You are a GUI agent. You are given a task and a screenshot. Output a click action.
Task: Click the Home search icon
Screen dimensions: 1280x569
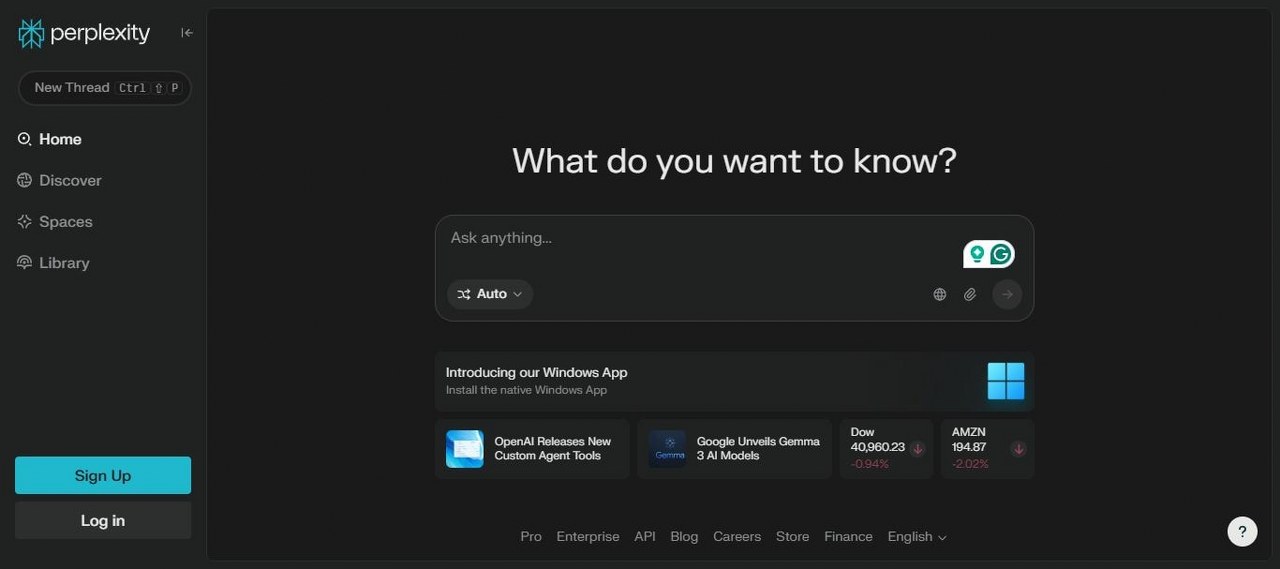[x=25, y=139]
